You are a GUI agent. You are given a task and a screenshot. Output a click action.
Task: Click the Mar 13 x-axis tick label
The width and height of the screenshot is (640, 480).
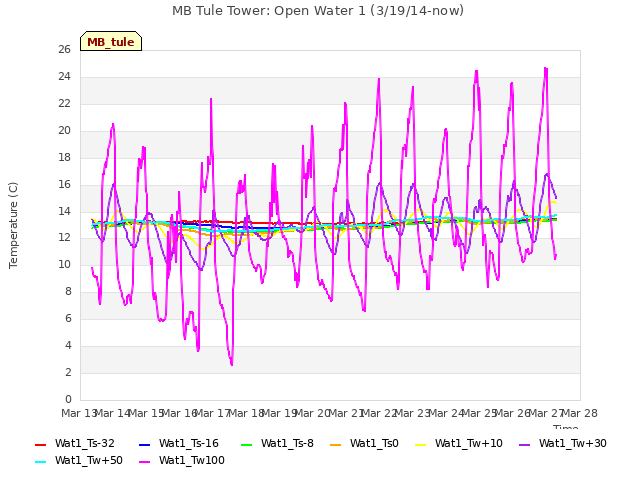point(78,413)
